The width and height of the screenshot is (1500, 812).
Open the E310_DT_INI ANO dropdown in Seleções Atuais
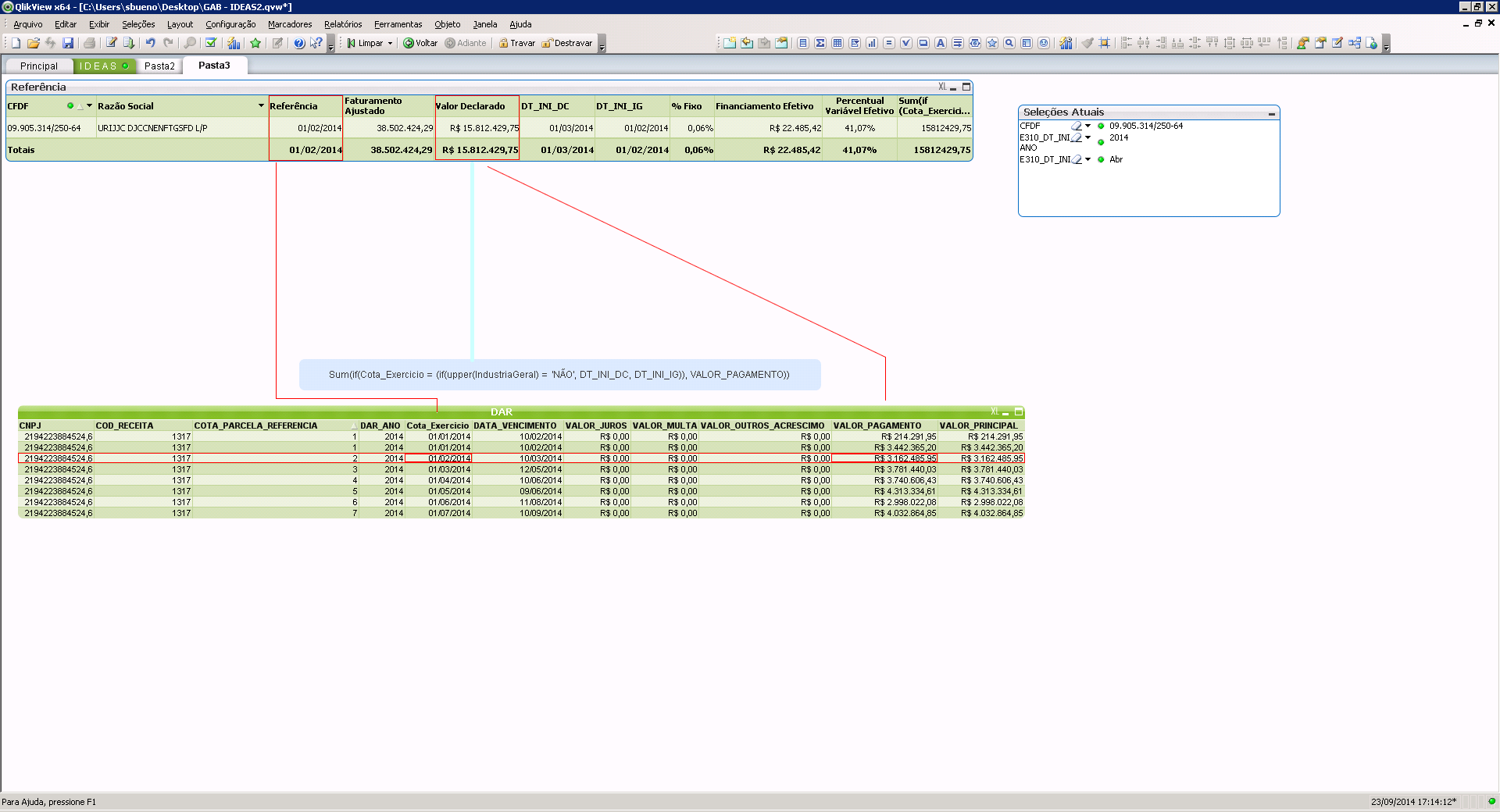(1087, 137)
